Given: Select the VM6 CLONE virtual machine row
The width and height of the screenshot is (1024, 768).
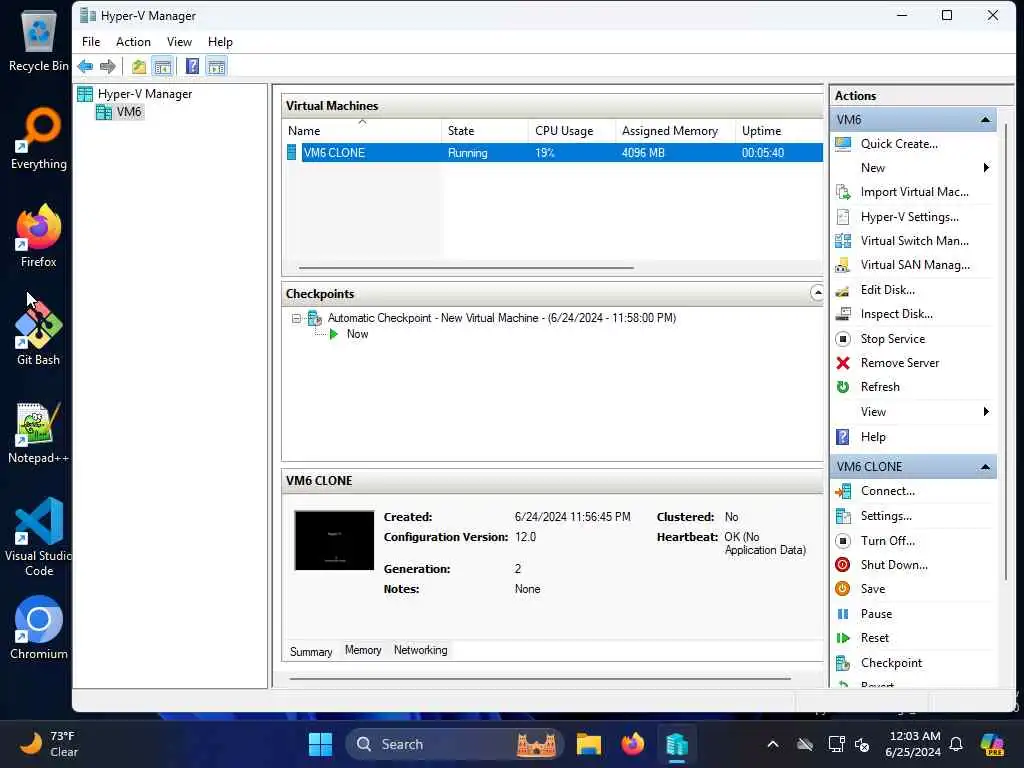Looking at the screenshot, I should click(x=554, y=153).
